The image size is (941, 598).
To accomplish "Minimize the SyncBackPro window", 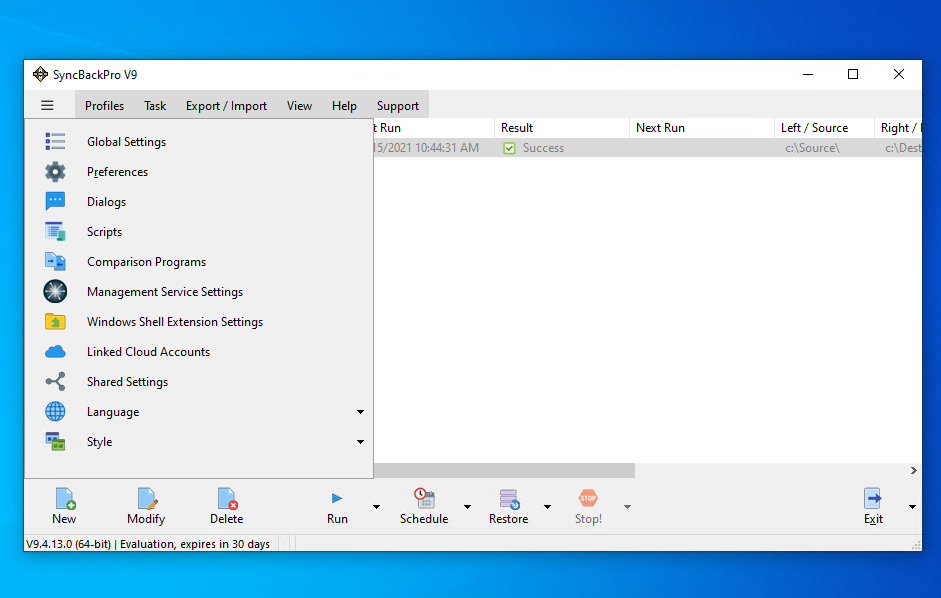I will coord(808,74).
